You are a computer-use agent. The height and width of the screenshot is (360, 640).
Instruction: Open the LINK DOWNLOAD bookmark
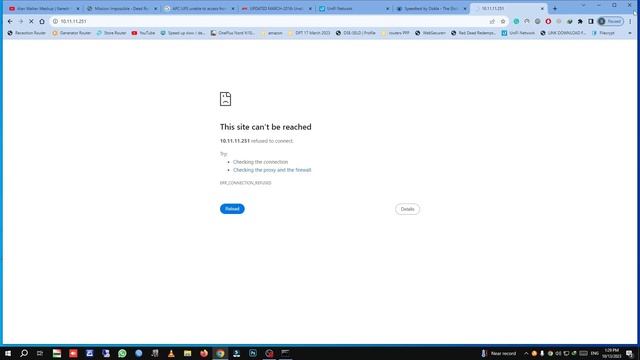[563, 33]
